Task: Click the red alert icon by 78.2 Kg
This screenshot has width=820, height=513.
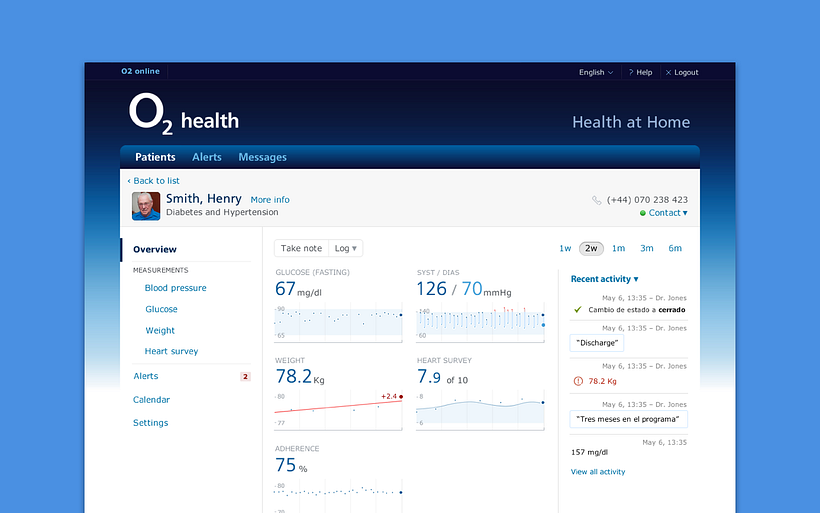Action: pos(578,381)
